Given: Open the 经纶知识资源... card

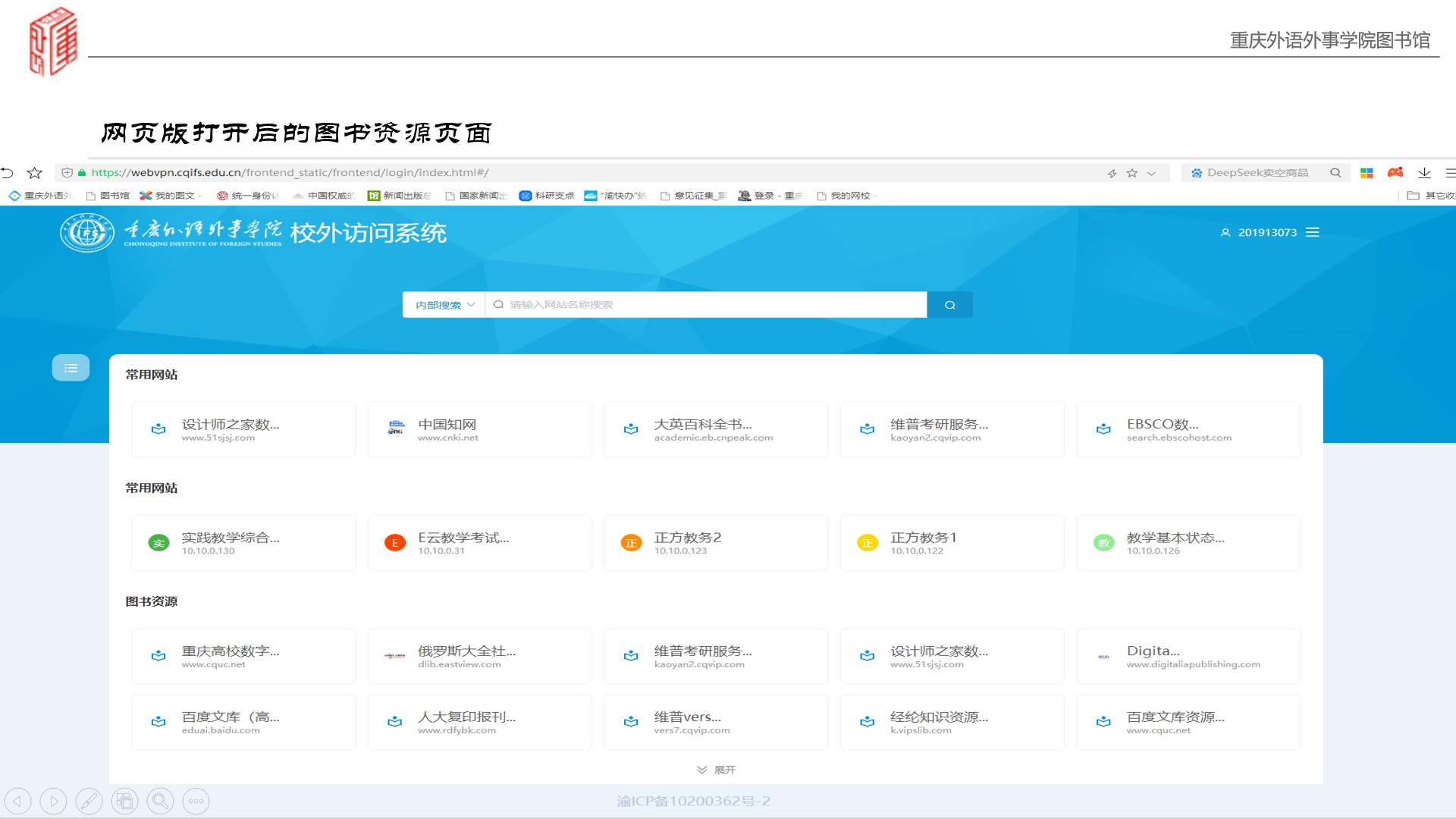Looking at the screenshot, I should click(x=952, y=723).
